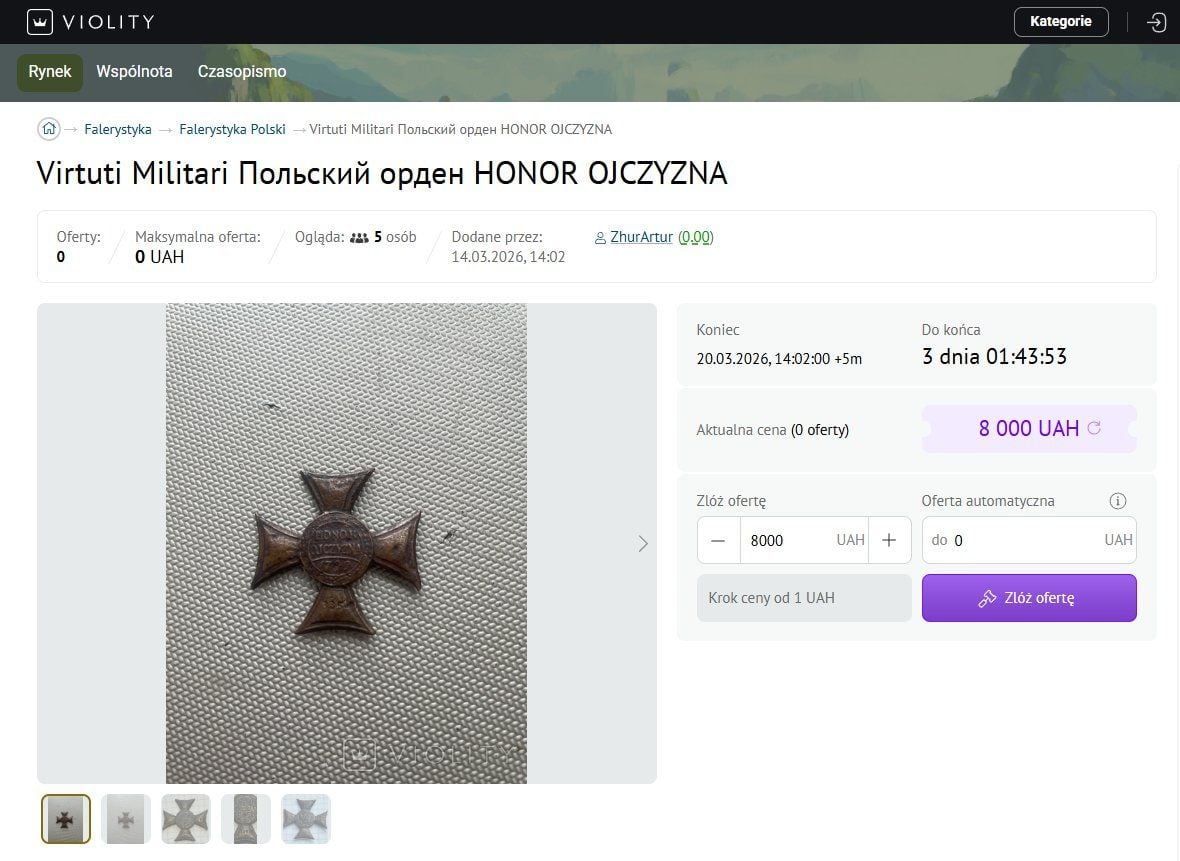Decrease bid with the minus button

click(719, 540)
